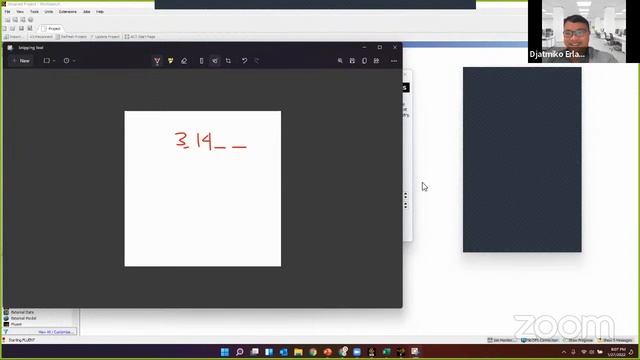Open the Units menu in Workbench

[x=49, y=12]
